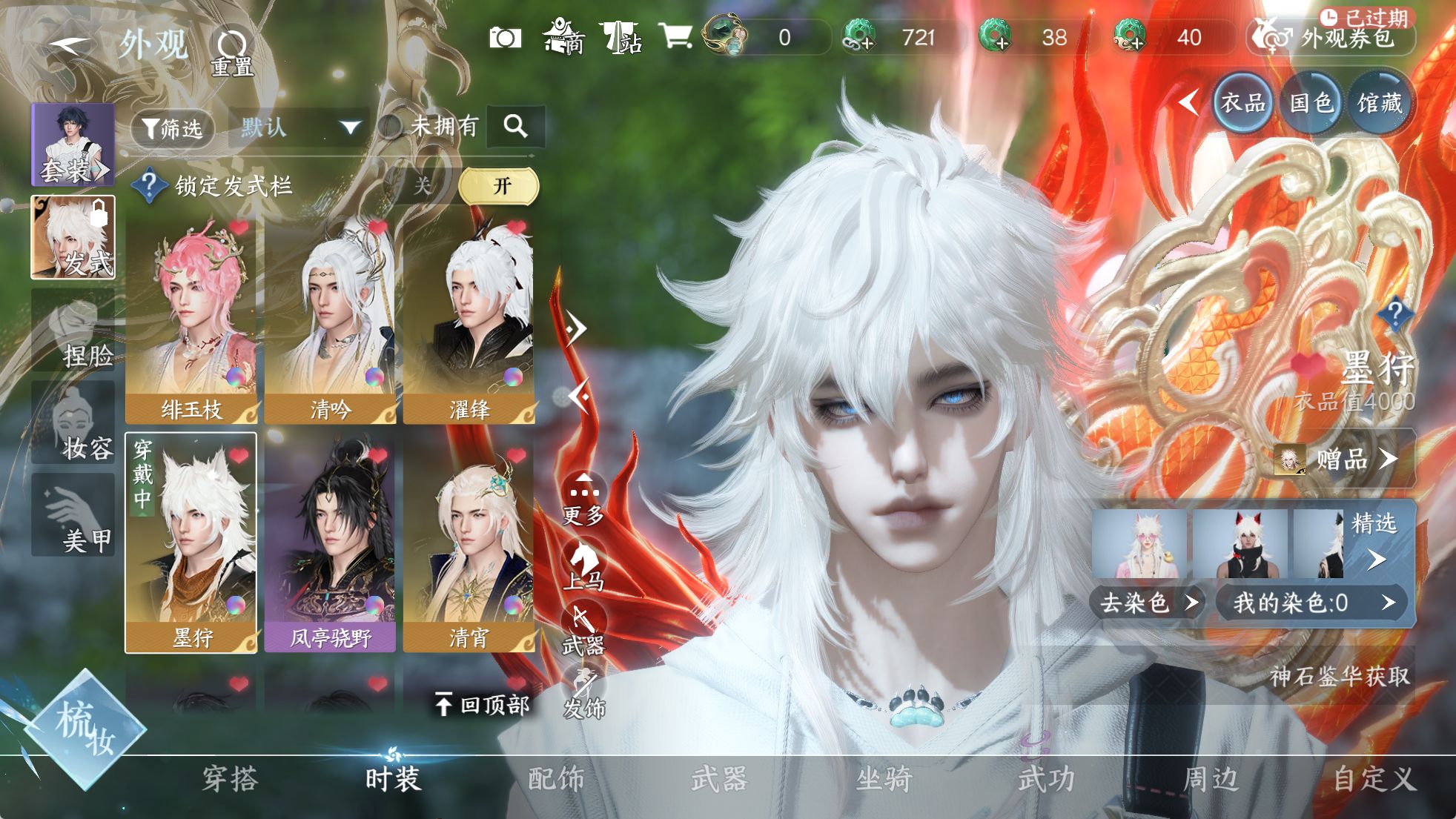This screenshot has height=819, width=1456.
Task: Switch to the 配饰 bottom tab
Action: [x=556, y=779]
